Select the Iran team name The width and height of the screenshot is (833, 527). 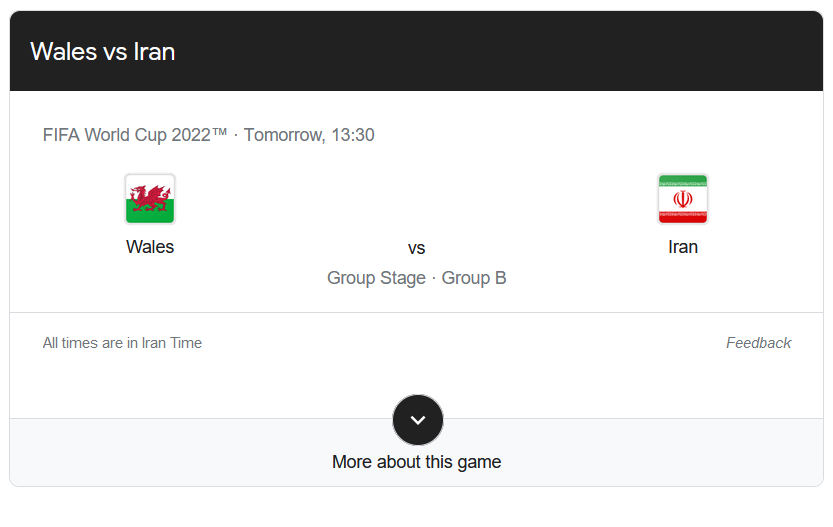click(683, 247)
